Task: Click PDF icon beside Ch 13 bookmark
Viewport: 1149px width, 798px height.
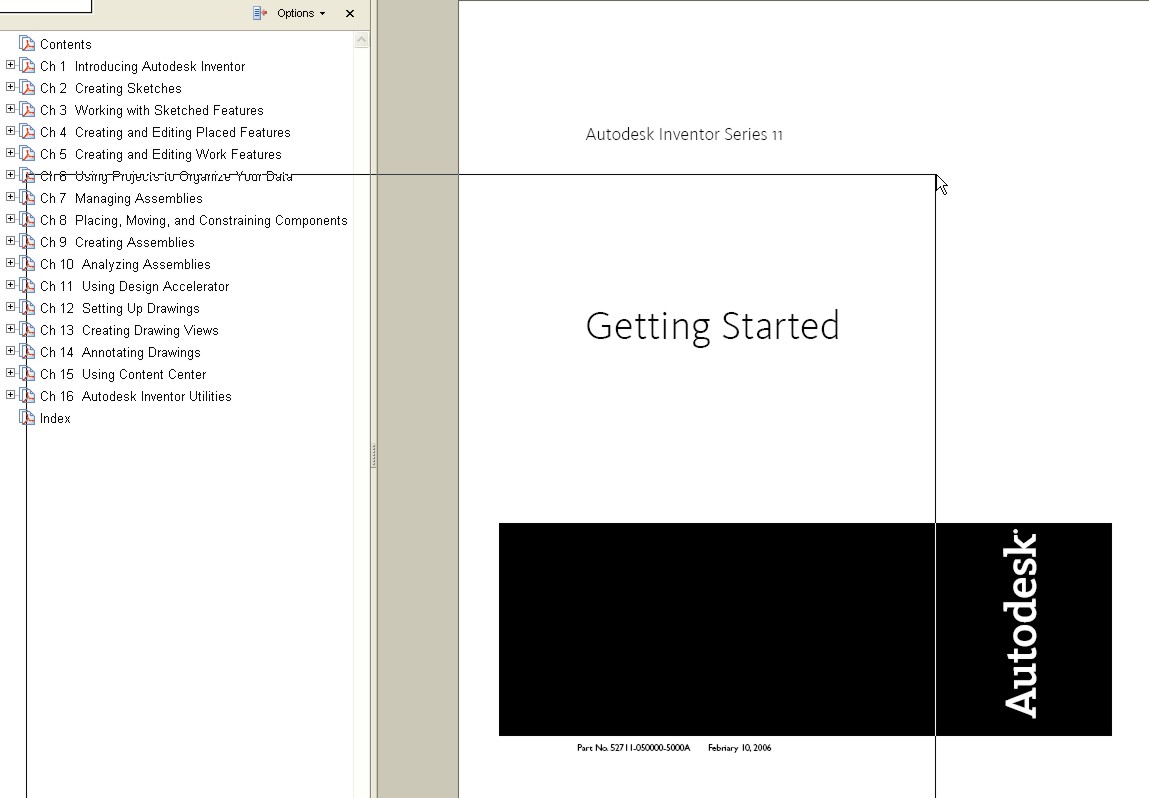Action: pos(27,330)
